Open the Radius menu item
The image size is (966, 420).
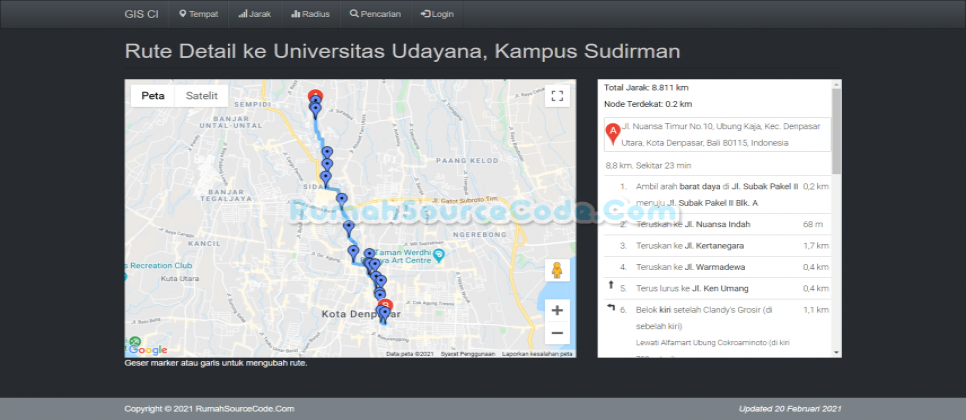[x=310, y=14]
